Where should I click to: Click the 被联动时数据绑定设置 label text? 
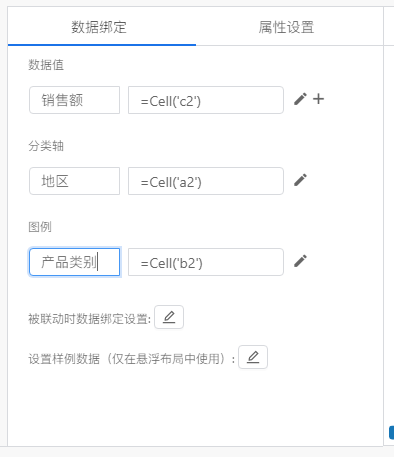(89, 319)
